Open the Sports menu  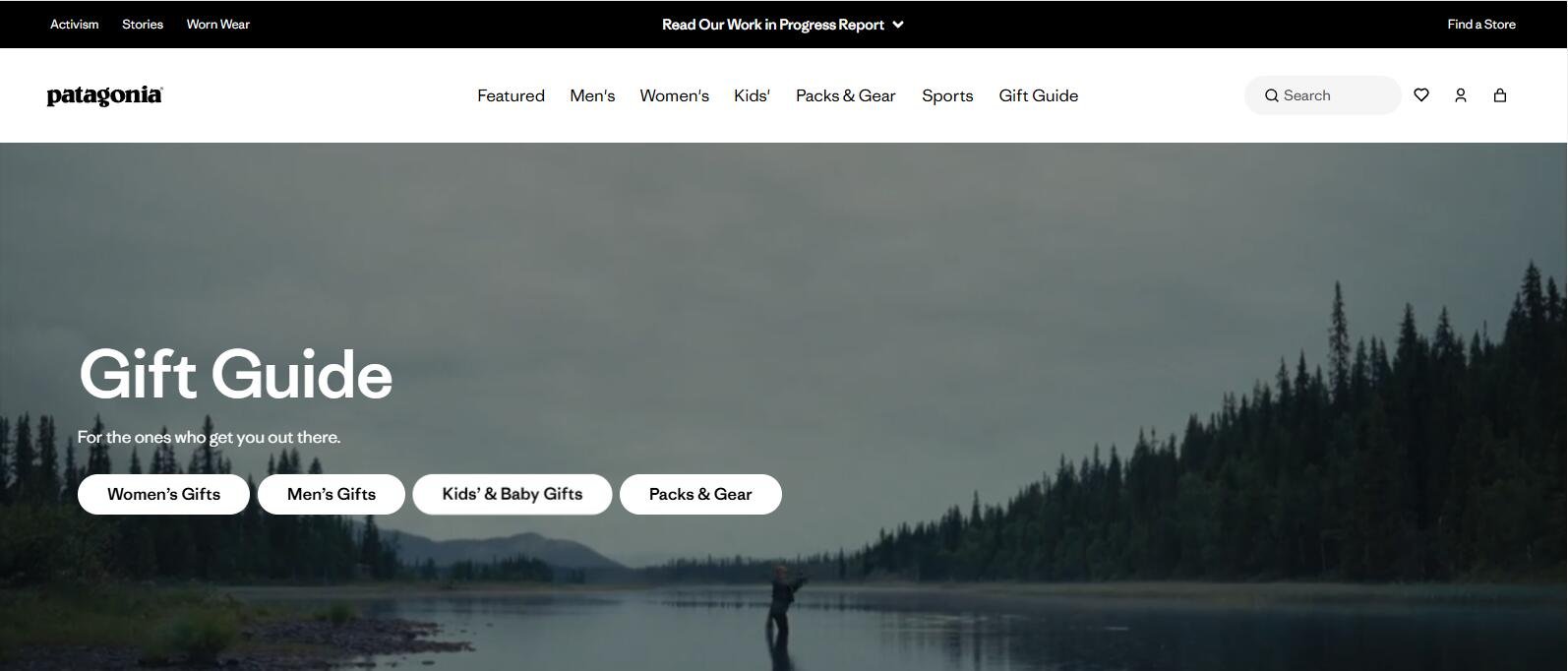(947, 95)
